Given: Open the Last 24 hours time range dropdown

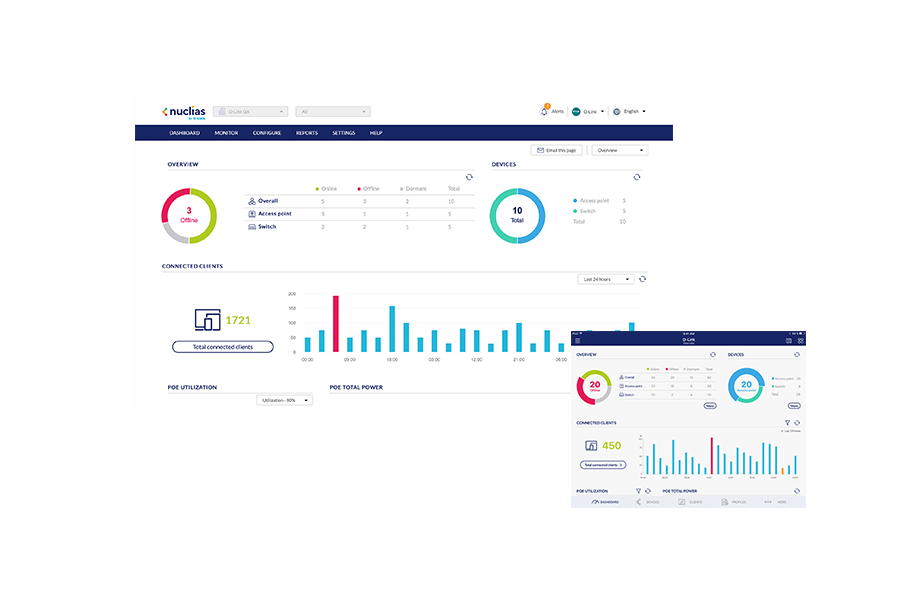Looking at the screenshot, I should click(x=607, y=279).
